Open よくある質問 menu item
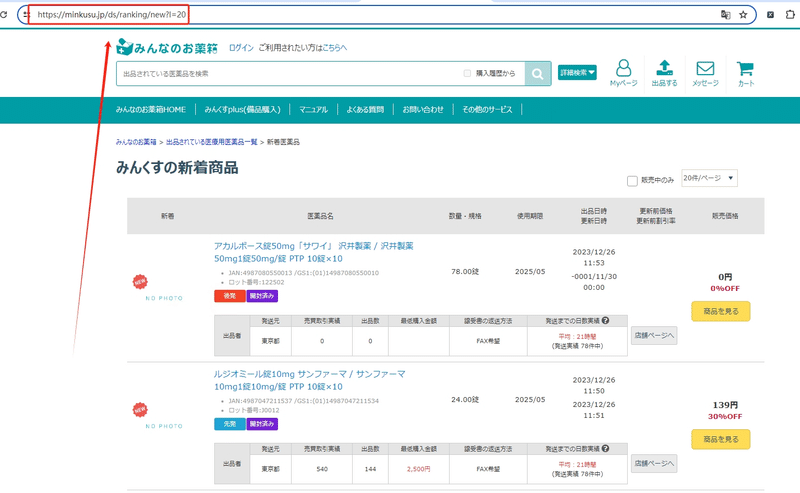800x493 pixels. pos(365,110)
